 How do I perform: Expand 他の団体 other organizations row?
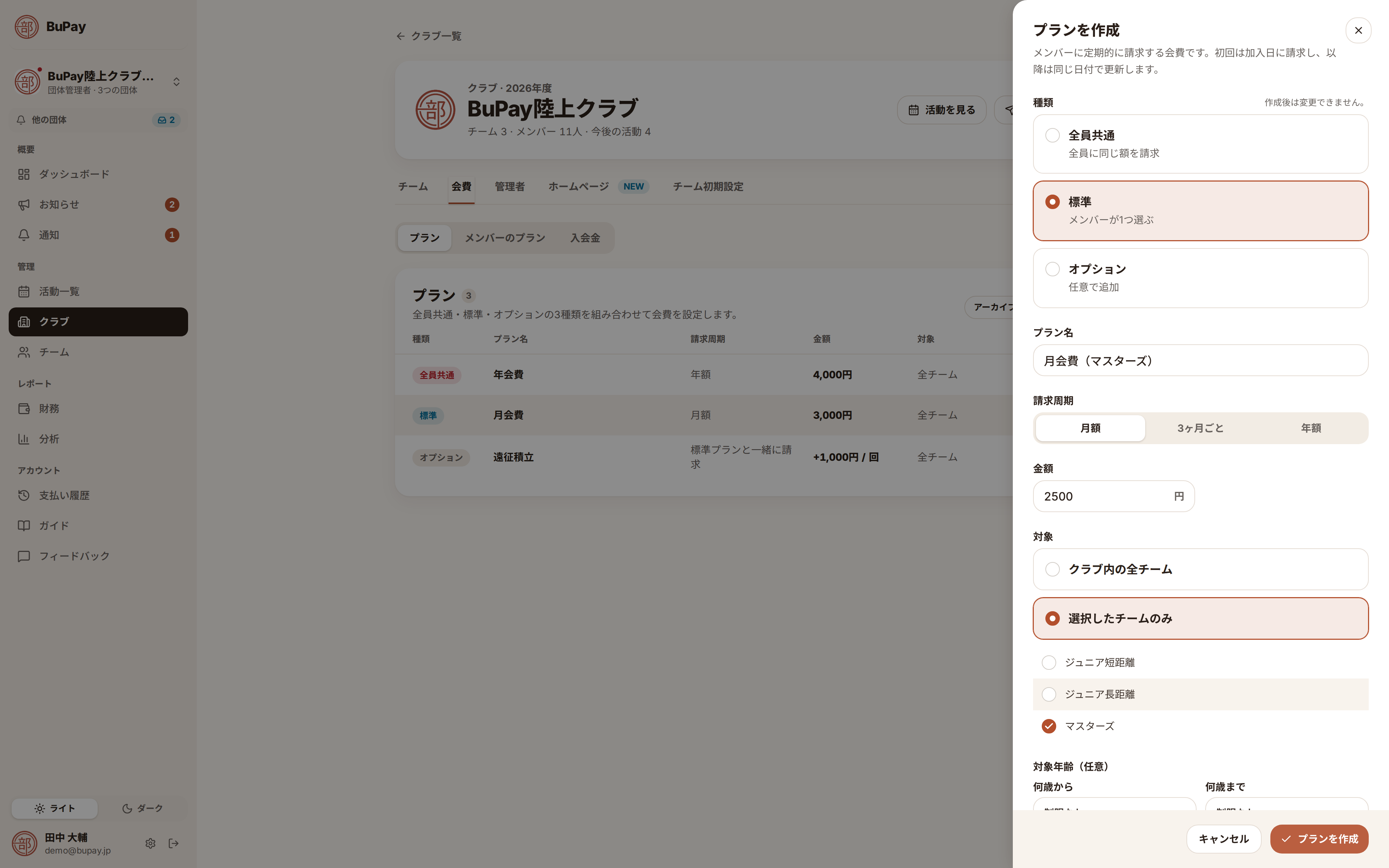98,120
